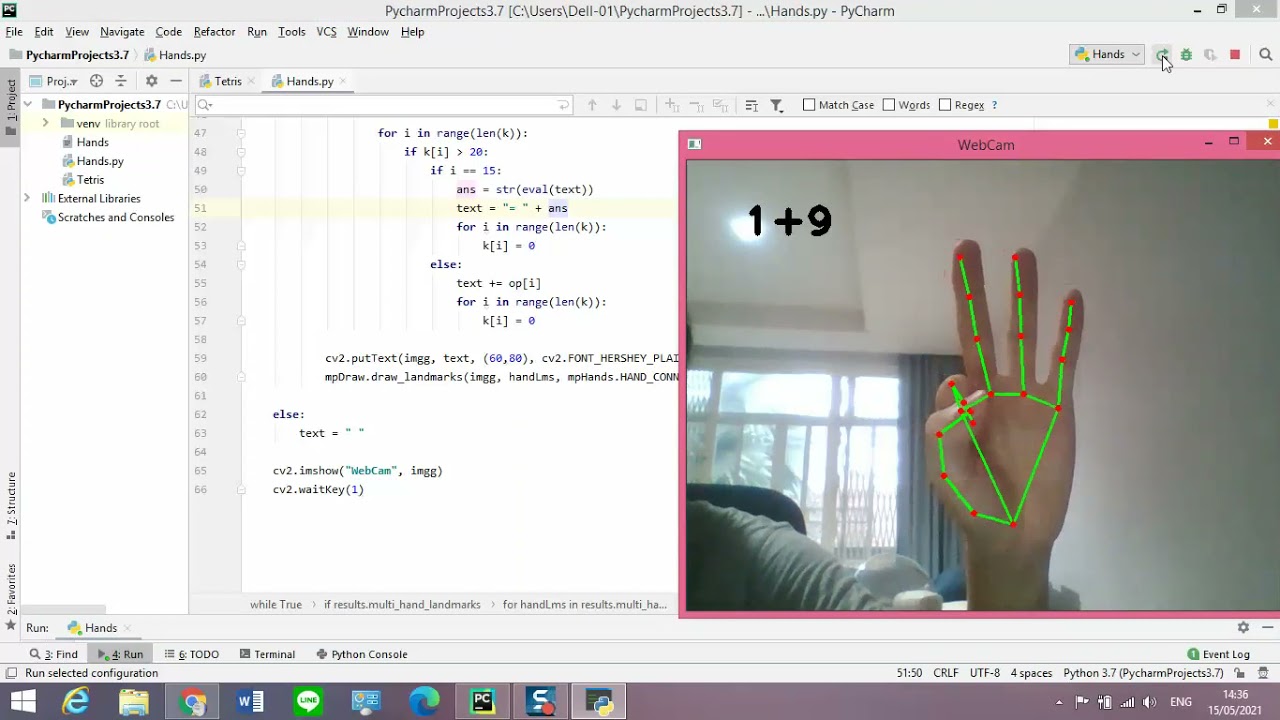Open Regex help question mark
1280x720 pixels.
994,105
